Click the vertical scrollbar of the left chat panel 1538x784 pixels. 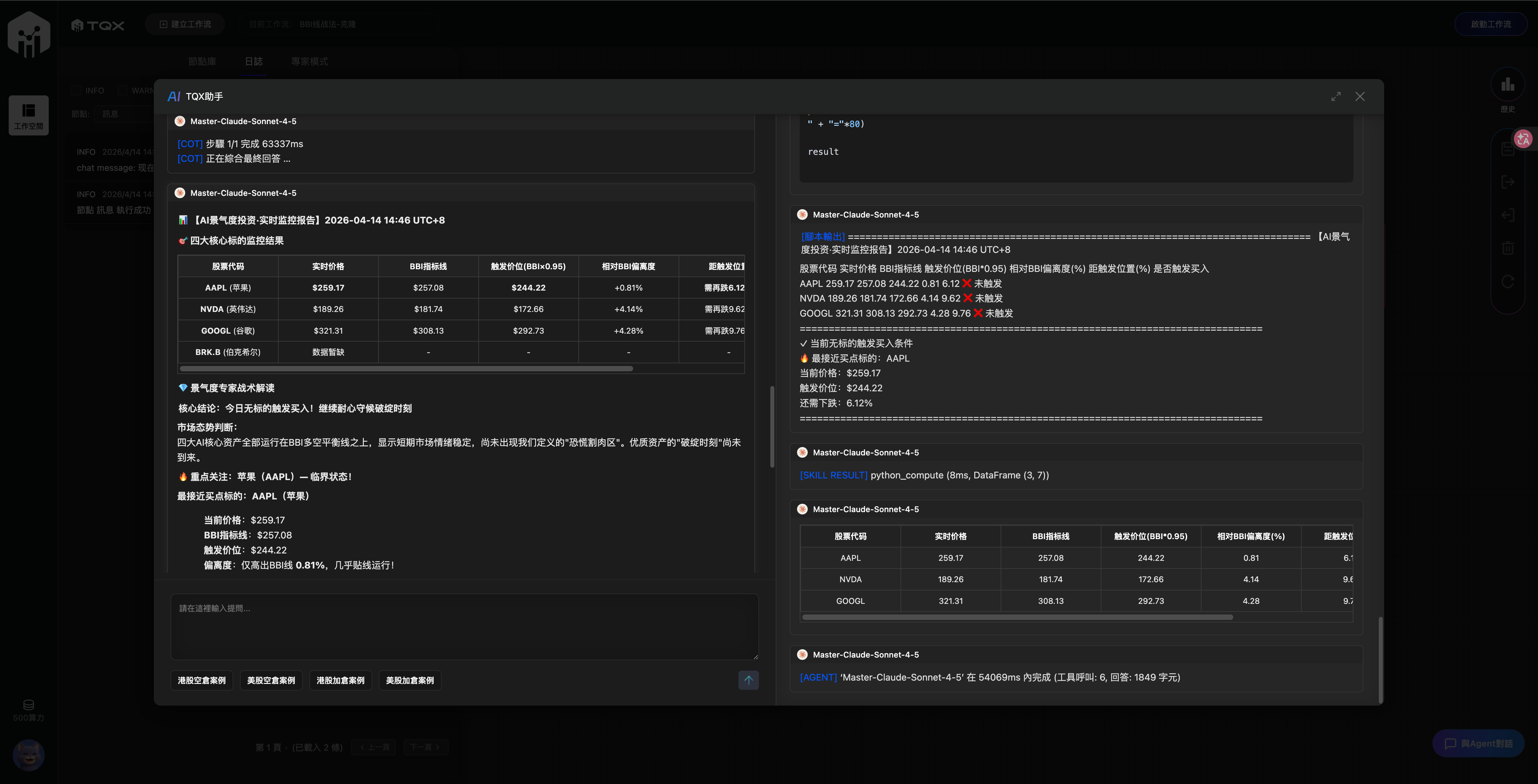point(771,427)
